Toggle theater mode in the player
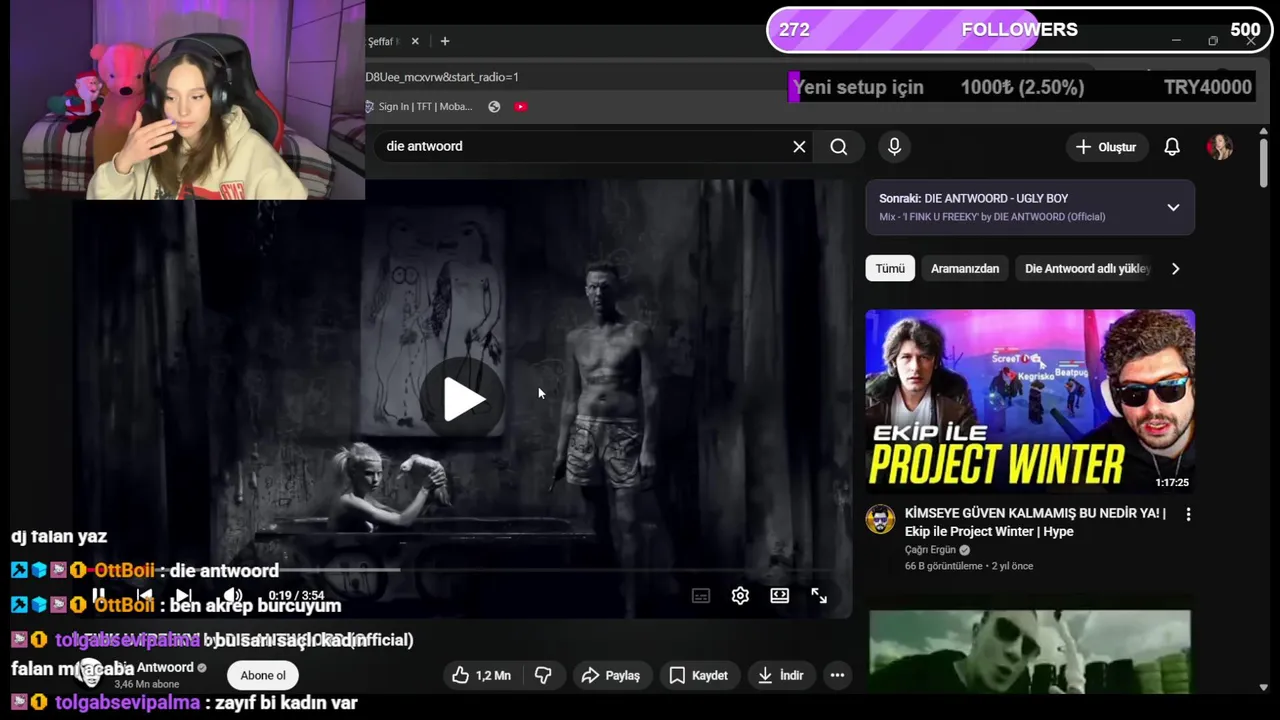The image size is (1280, 720). [780, 596]
